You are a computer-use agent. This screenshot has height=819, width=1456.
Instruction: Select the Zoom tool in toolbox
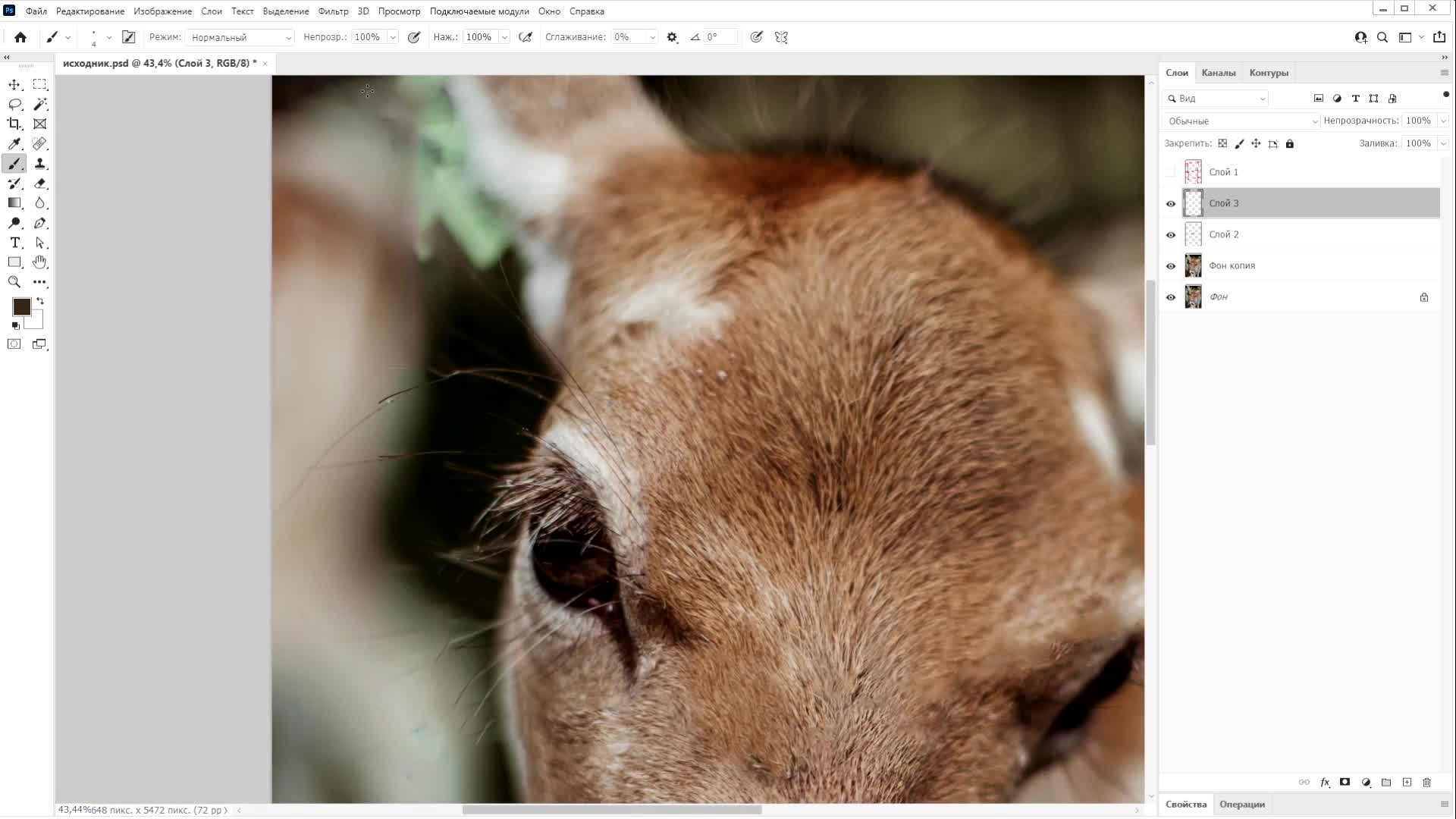click(14, 282)
